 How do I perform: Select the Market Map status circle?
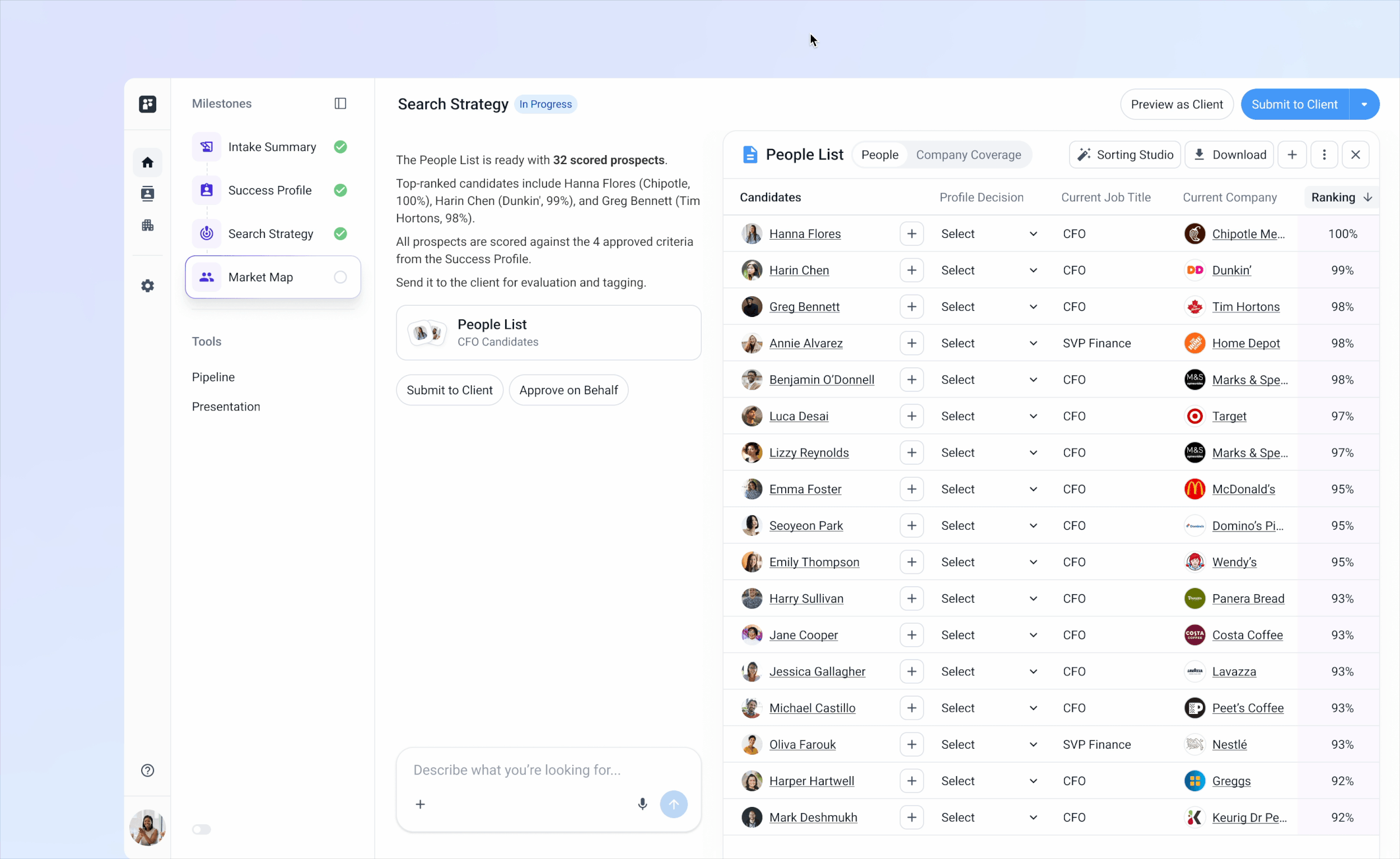click(x=340, y=277)
